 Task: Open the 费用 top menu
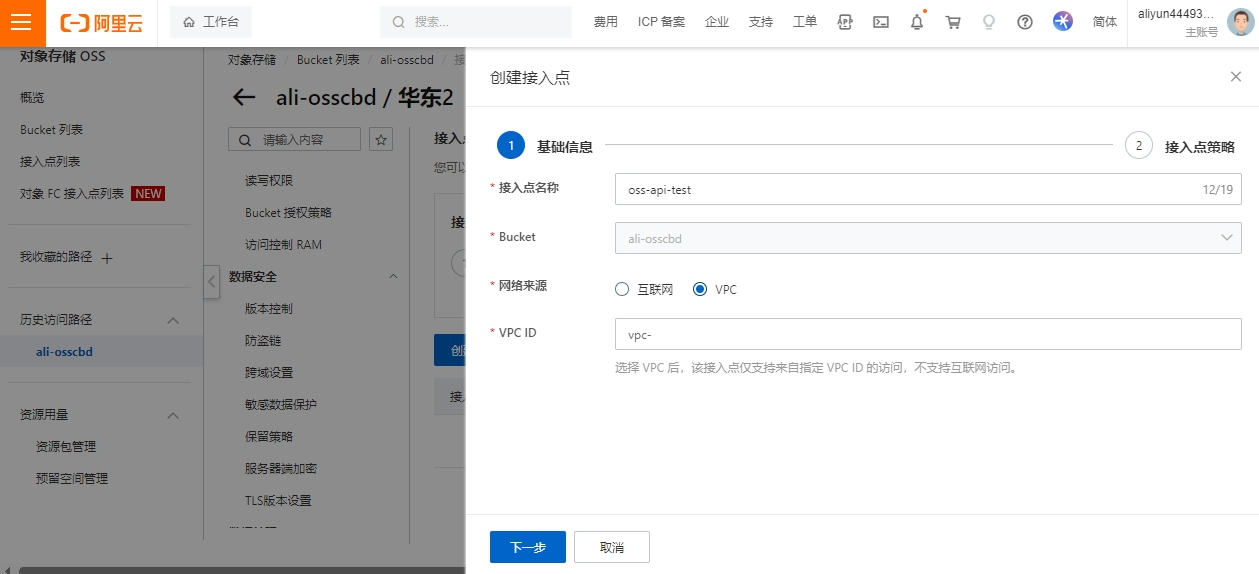(x=605, y=22)
